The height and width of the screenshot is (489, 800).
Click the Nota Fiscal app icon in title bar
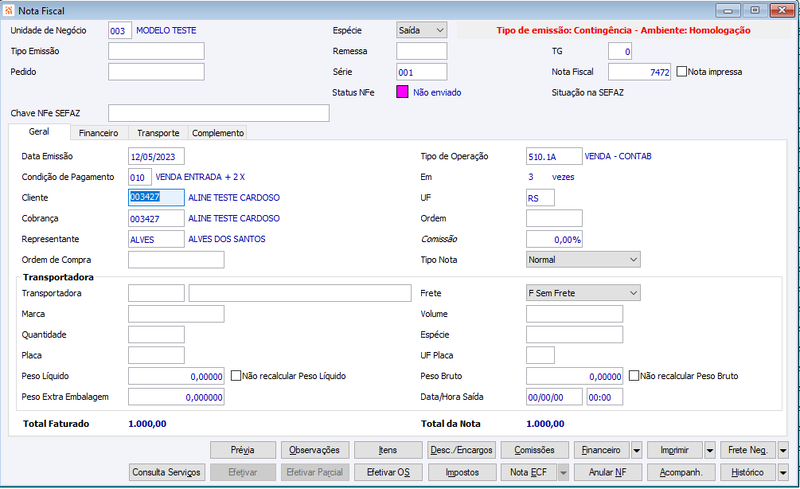(9, 10)
